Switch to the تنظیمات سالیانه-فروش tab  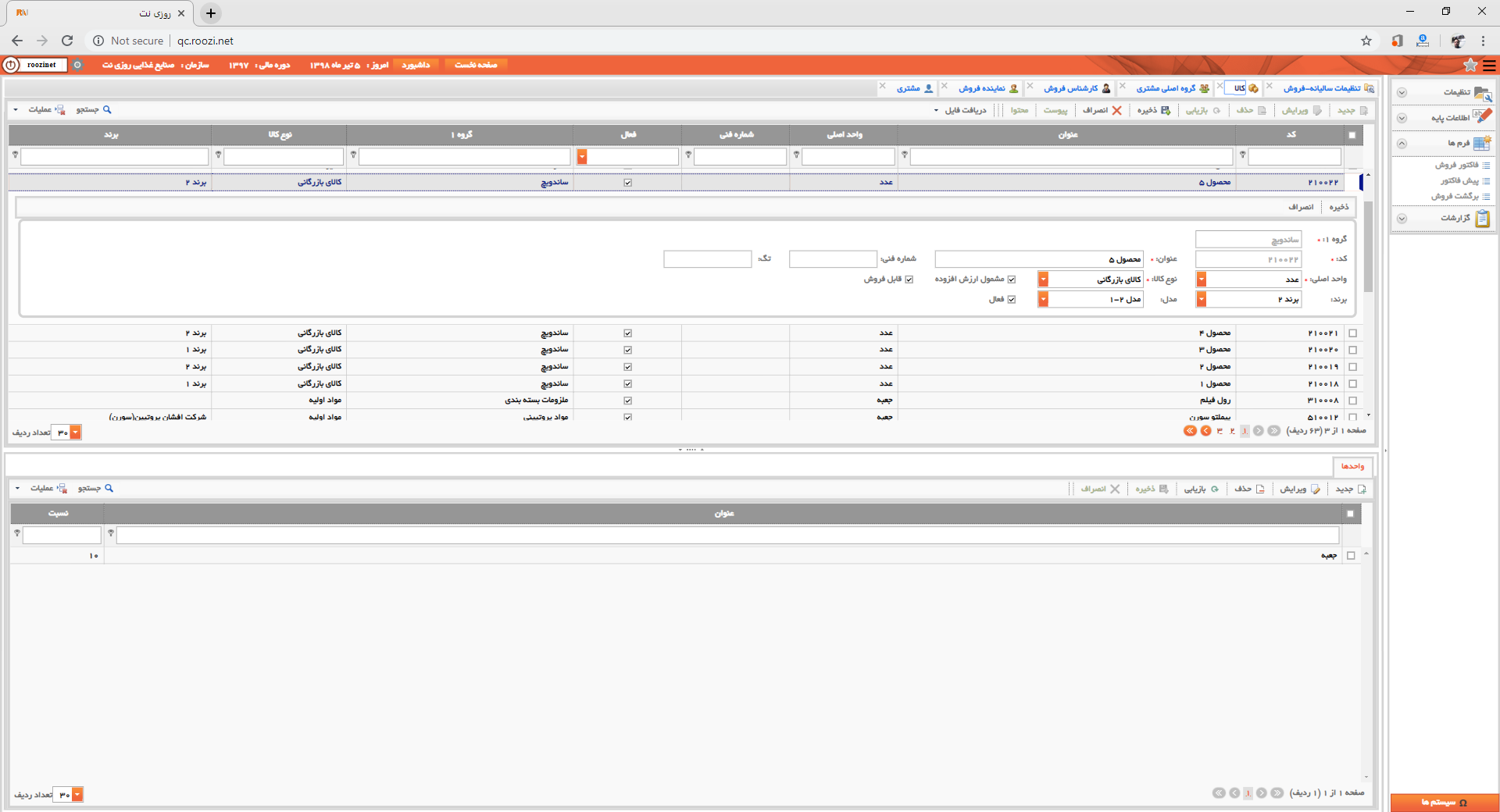[x=1328, y=88]
